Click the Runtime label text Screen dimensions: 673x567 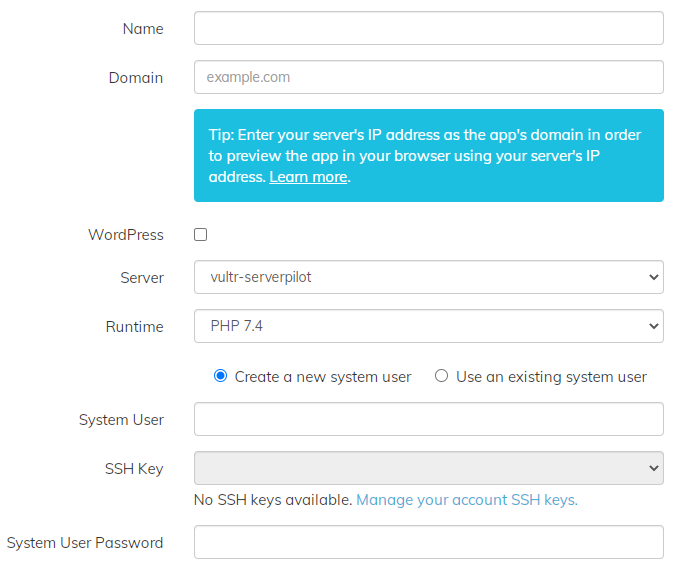coord(135,326)
